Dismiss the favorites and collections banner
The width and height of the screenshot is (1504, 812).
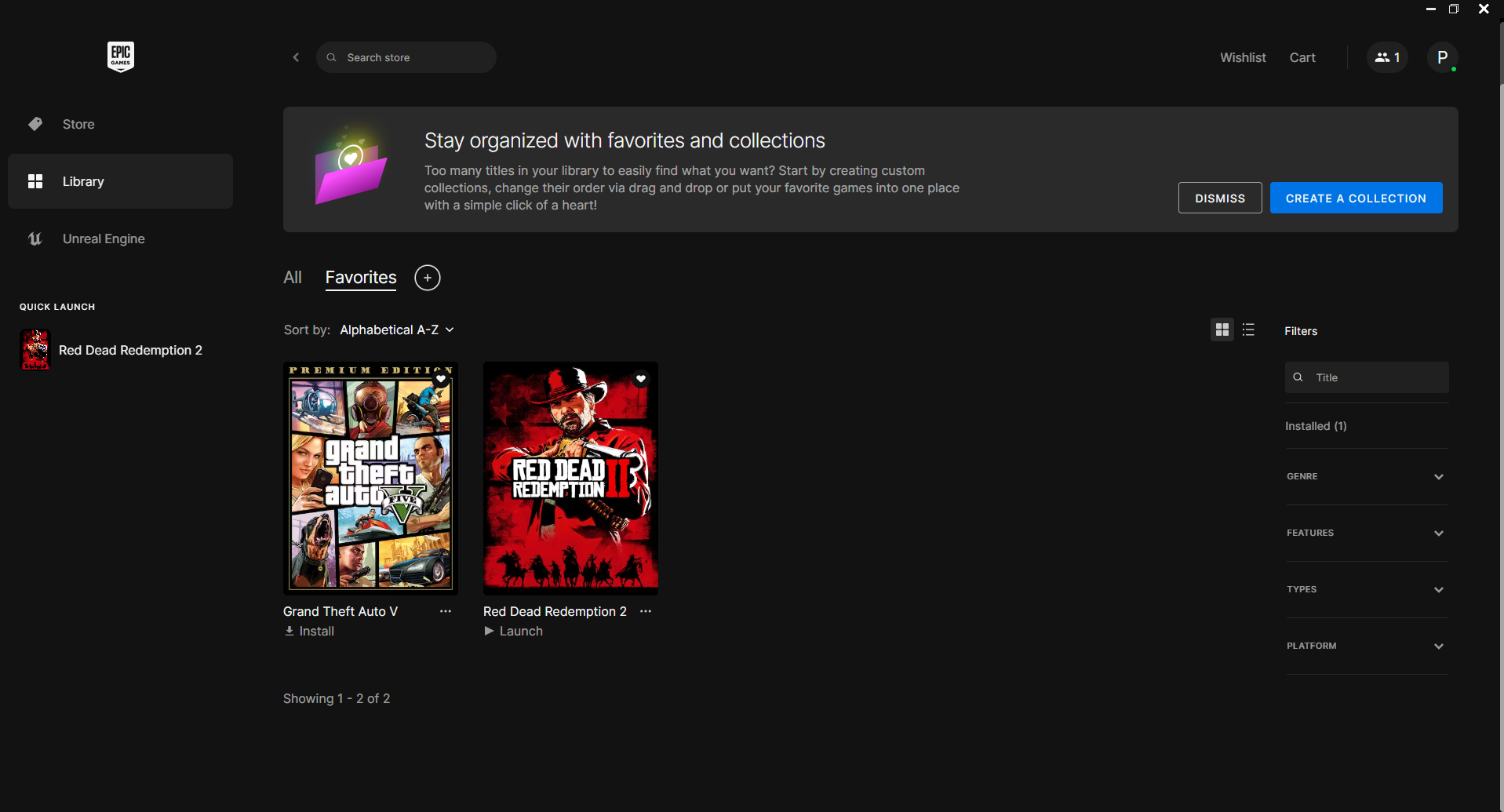tap(1220, 198)
